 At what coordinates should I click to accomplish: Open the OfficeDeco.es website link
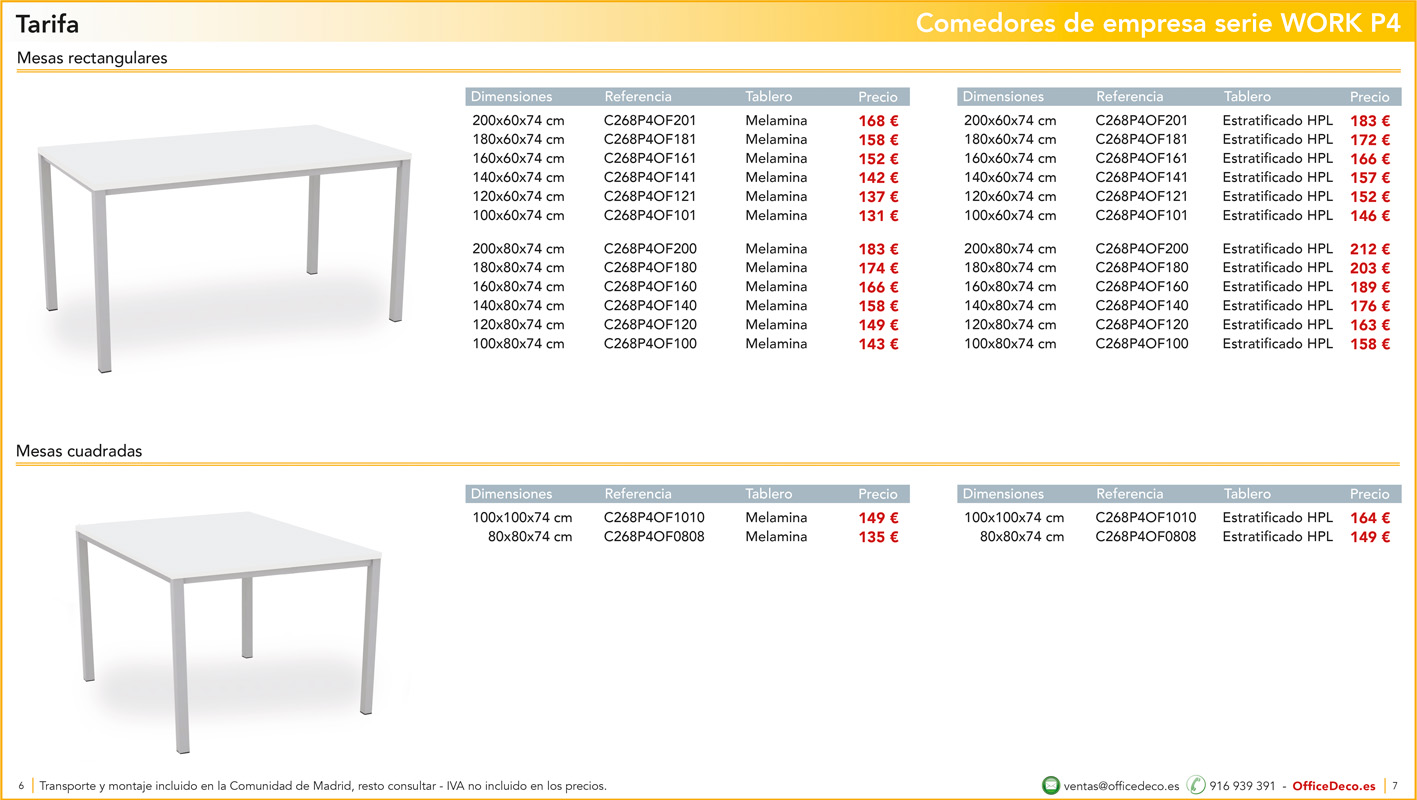click(1333, 786)
